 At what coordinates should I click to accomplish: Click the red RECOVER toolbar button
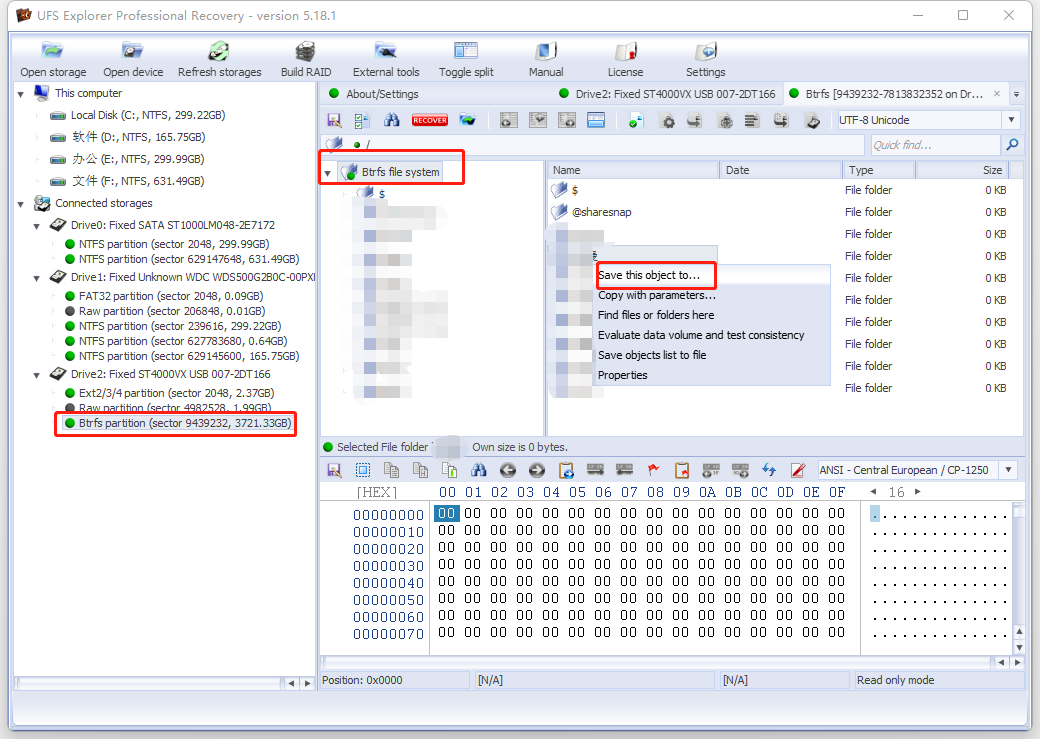click(430, 121)
